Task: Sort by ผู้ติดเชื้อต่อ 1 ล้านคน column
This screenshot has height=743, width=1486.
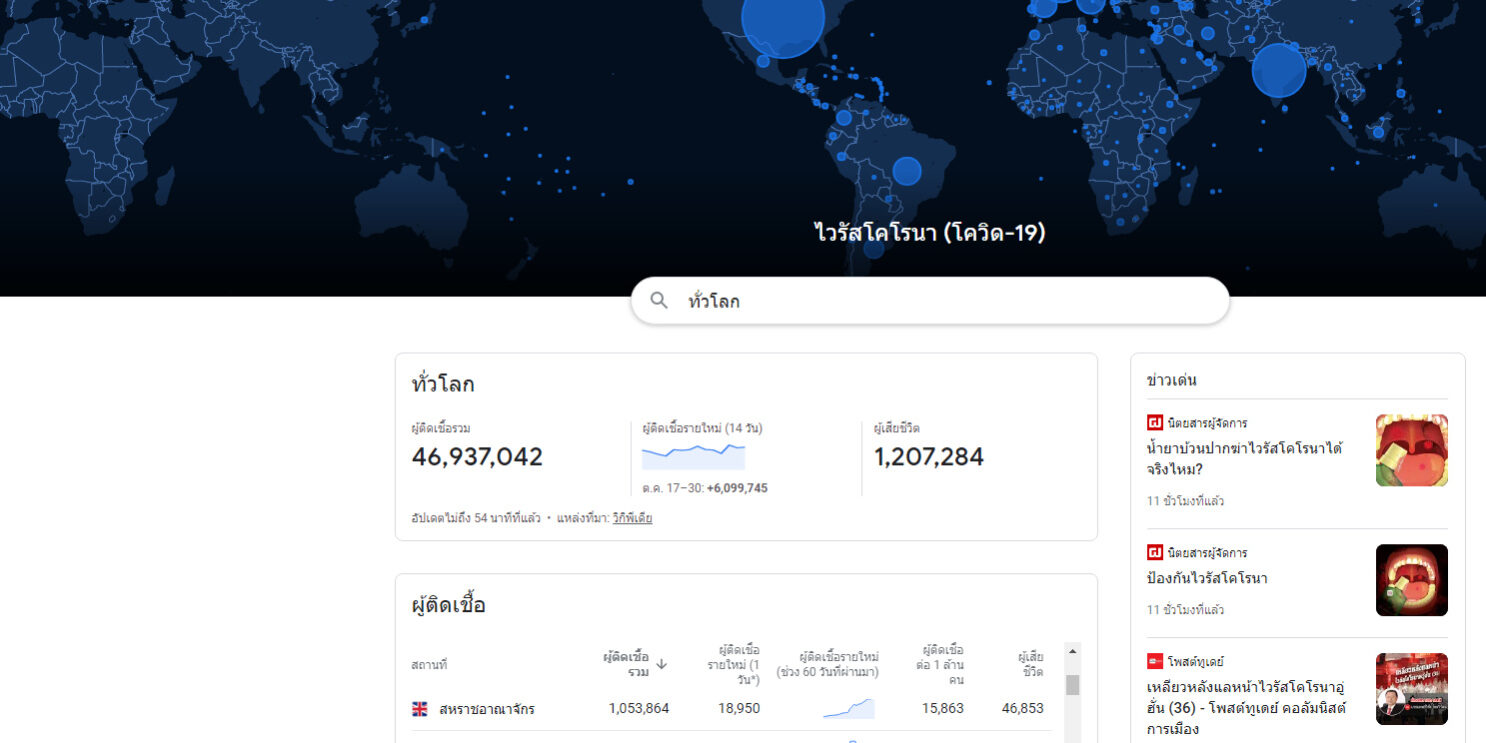Action: 940,664
